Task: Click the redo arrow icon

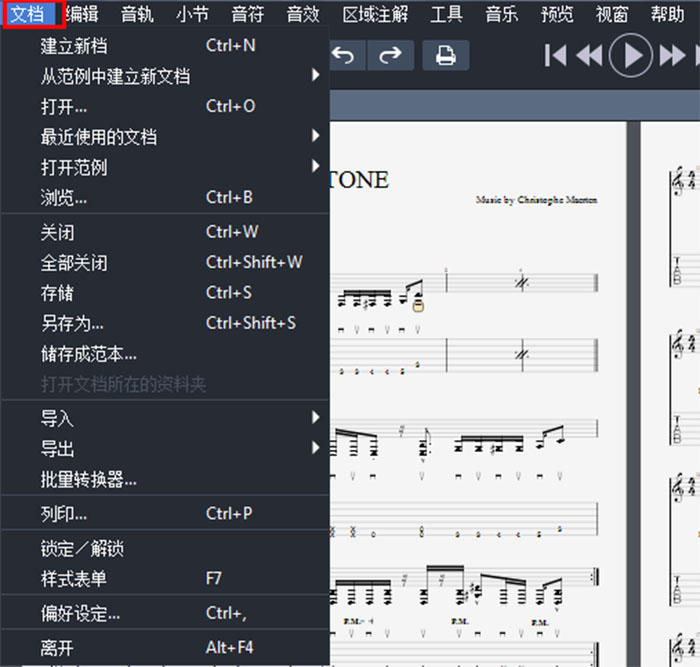Action: pos(390,55)
